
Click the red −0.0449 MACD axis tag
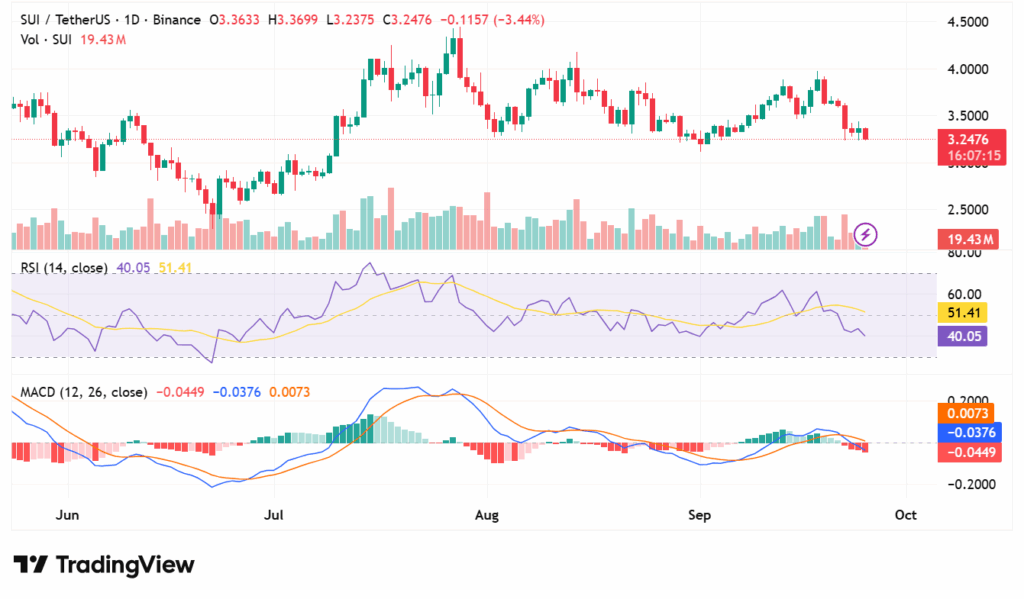[970, 453]
